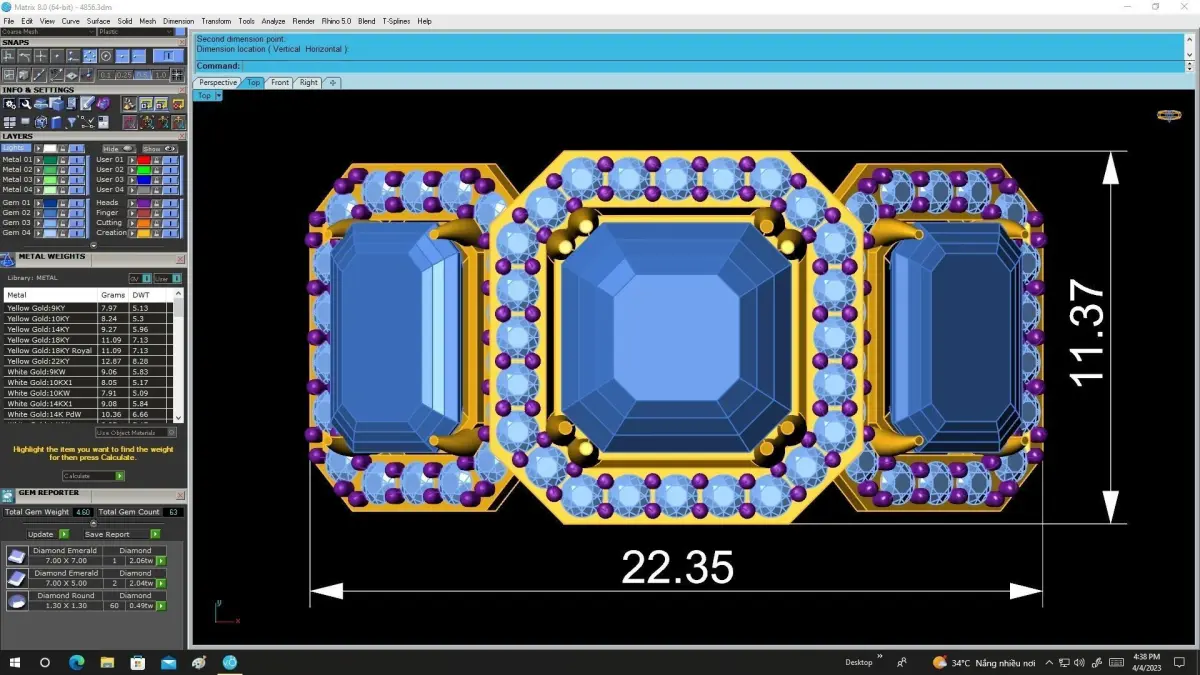Click Save Report button
The width and height of the screenshot is (1200, 675).
coord(122,534)
